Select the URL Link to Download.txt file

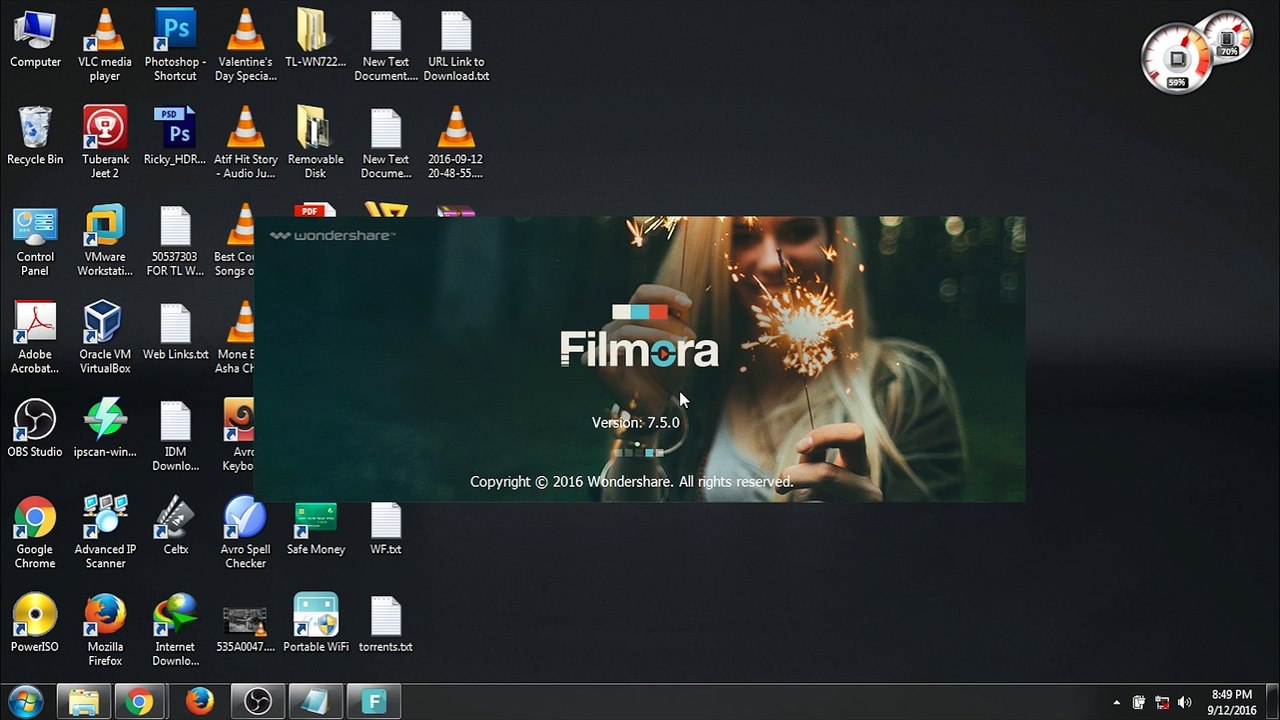[x=456, y=45]
